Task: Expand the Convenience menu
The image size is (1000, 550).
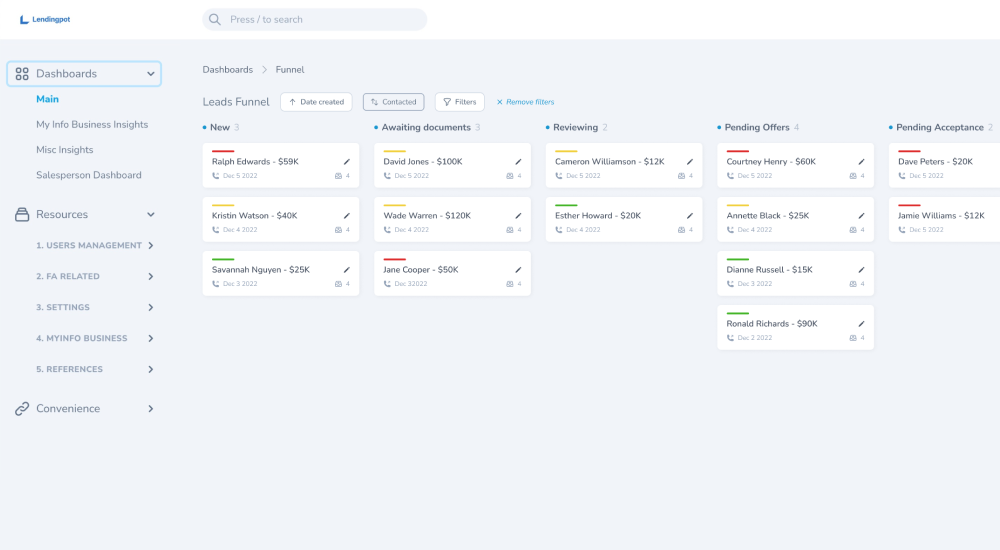Action: [151, 409]
